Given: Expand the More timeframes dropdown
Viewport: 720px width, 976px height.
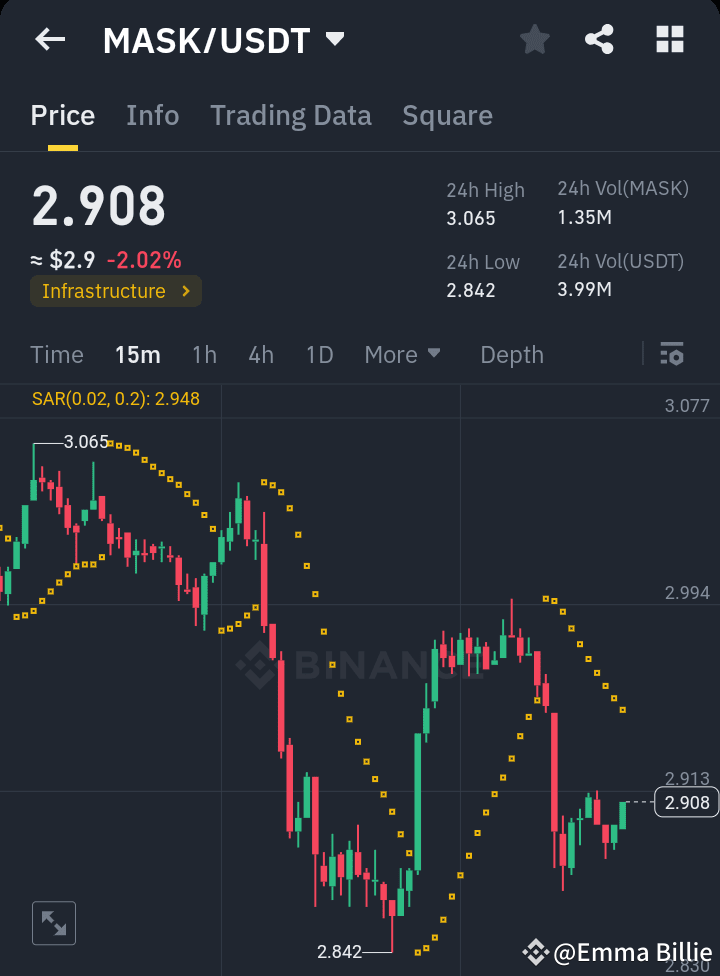Looking at the screenshot, I should (x=403, y=354).
